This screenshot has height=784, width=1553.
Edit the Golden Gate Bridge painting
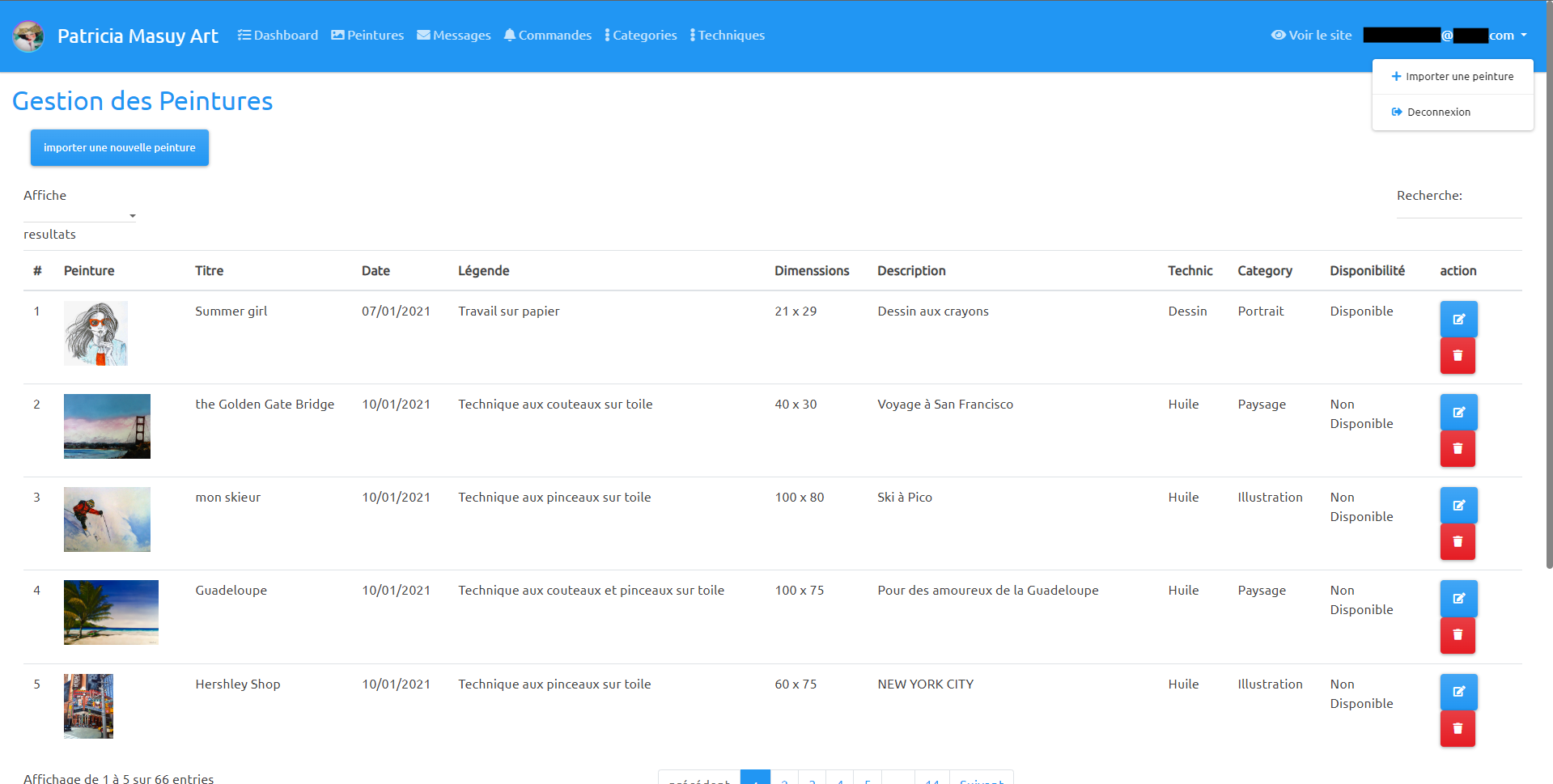1458,412
